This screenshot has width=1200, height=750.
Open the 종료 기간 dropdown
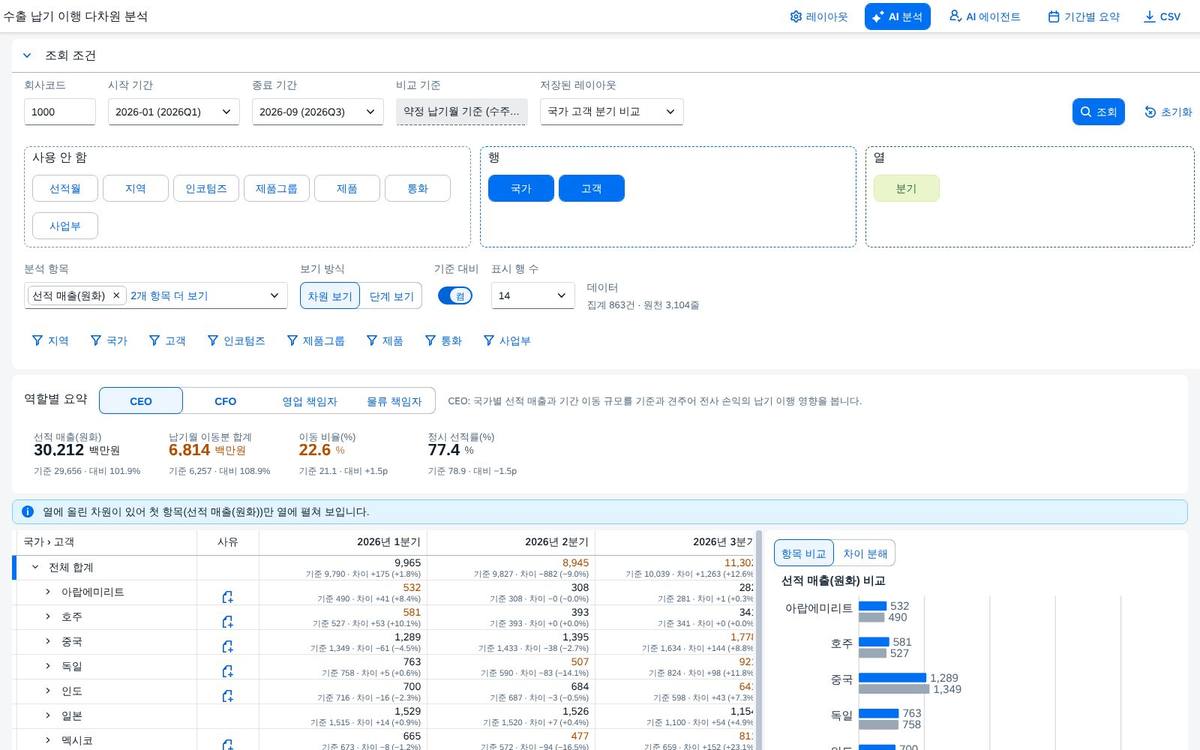318,112
